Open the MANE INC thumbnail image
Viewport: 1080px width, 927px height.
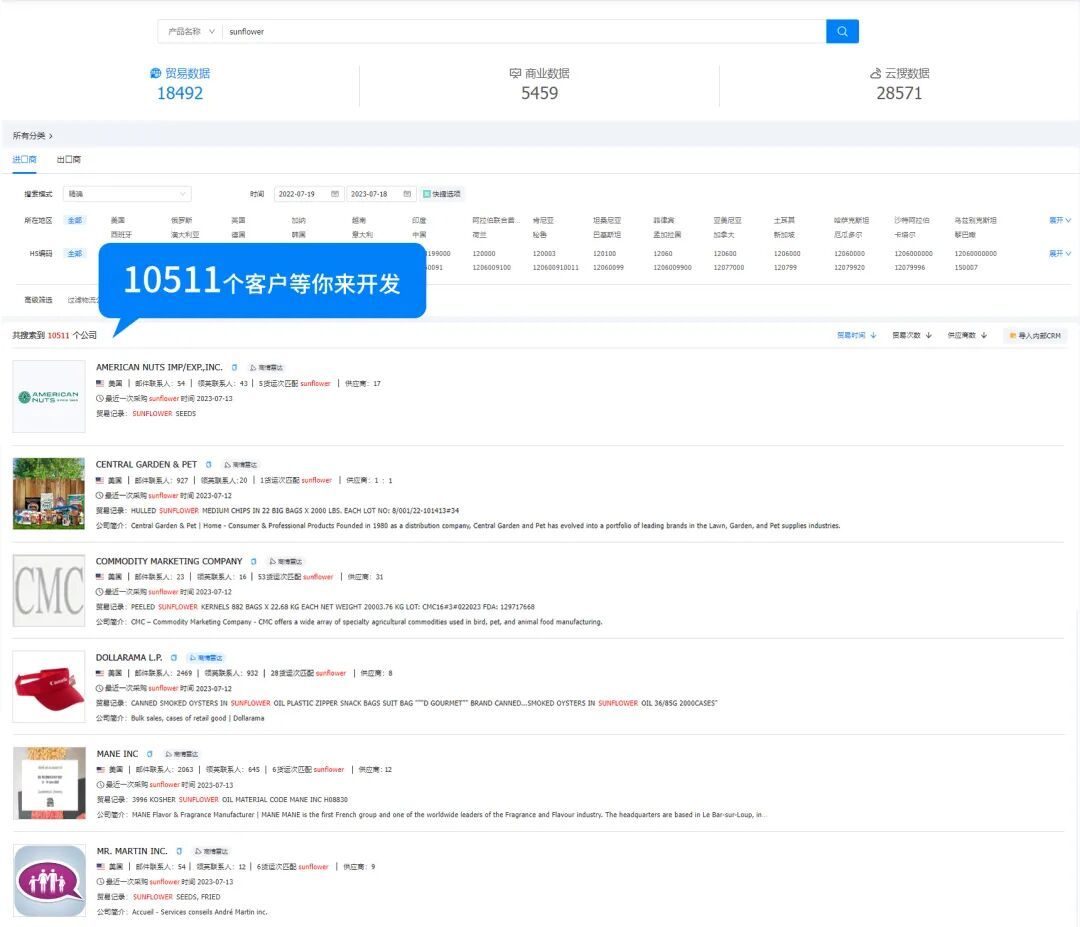point(49,783)
